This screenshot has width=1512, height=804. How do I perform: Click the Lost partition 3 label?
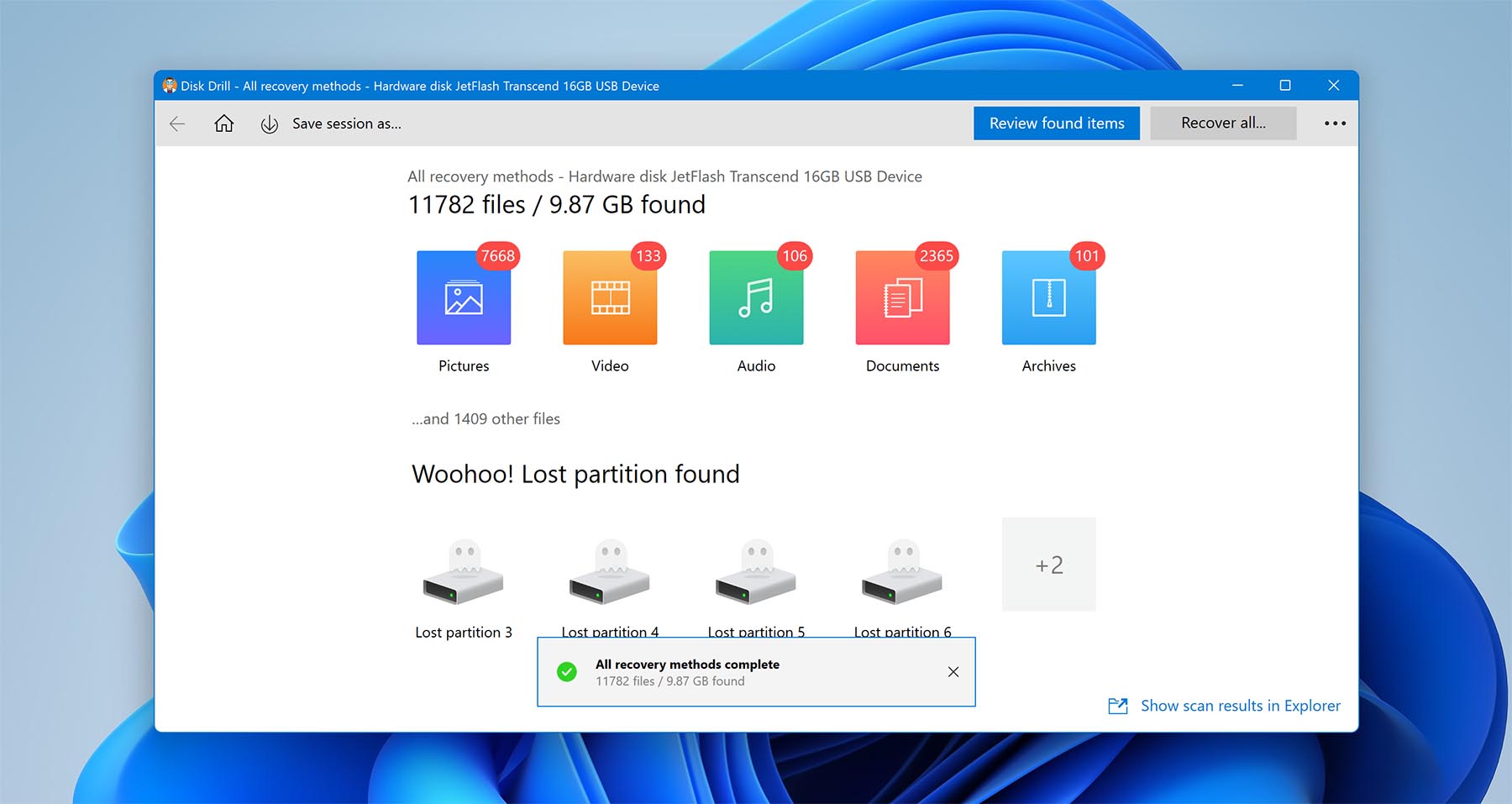tap(464, 633)
